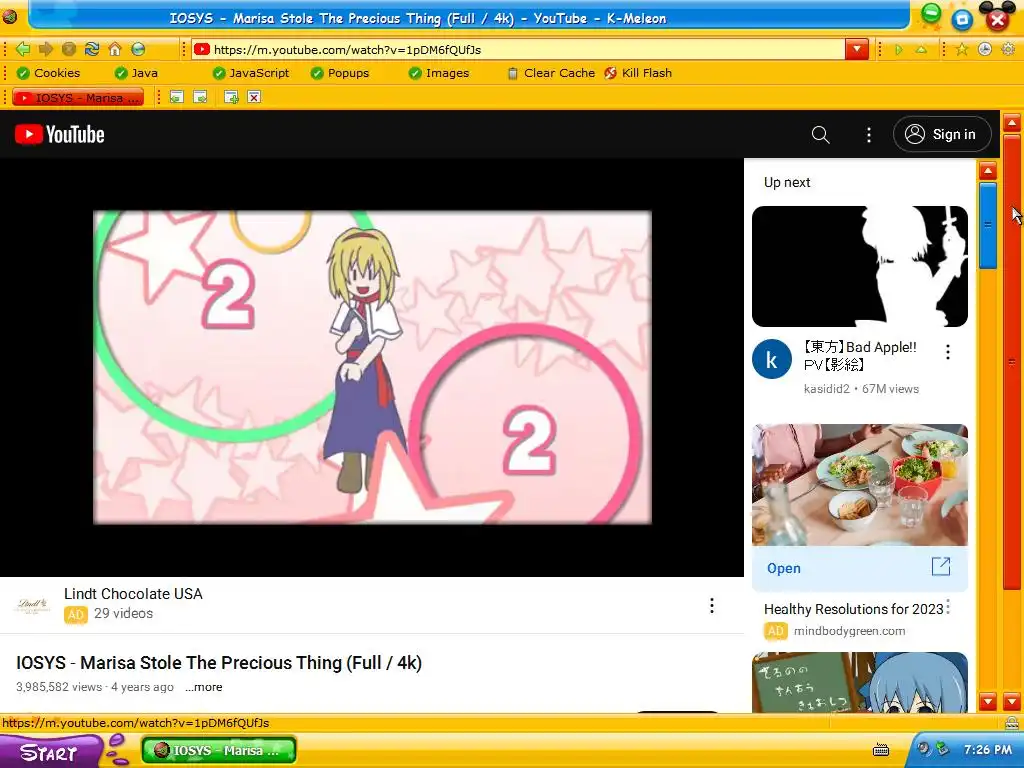
Task: Switch to previous tab icon in tab bar
Action: [176, 97]
